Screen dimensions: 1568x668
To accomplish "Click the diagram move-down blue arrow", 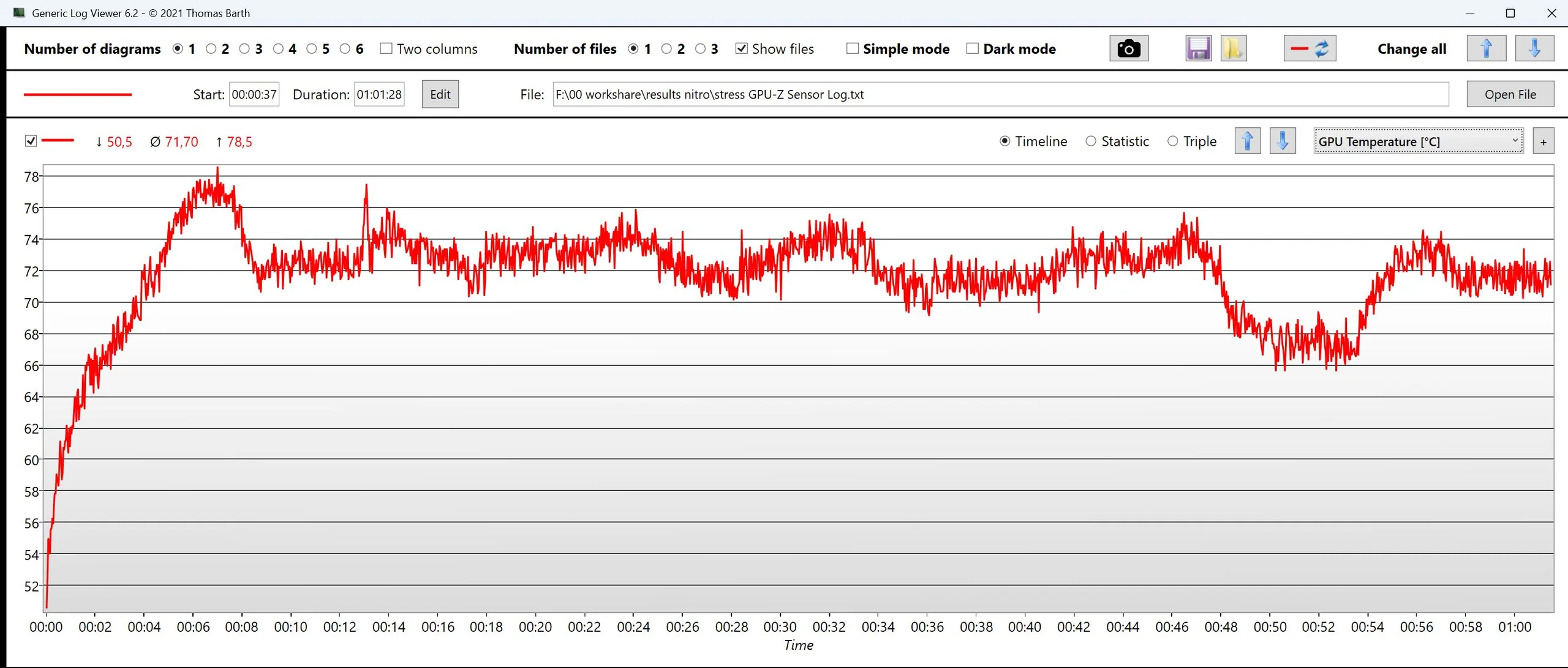I will pyautogui.click(x=1283, y=141).
